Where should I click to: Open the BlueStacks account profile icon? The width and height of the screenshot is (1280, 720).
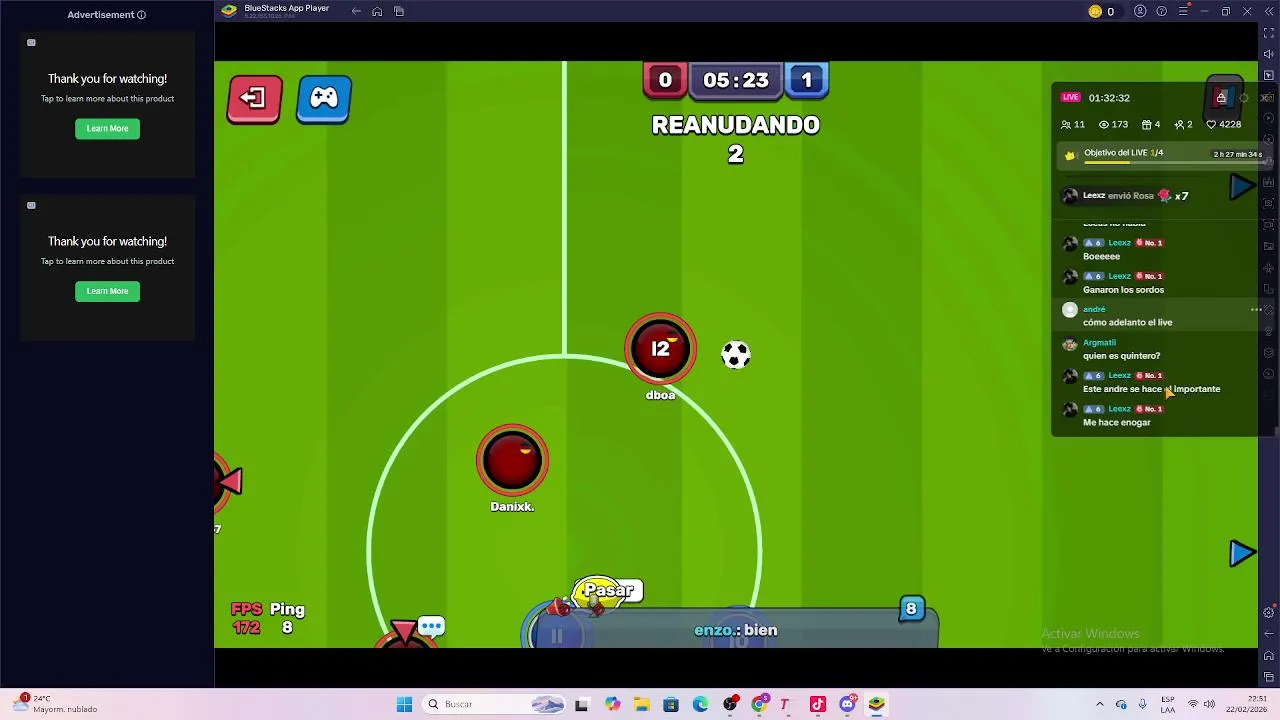pos(1140,11)
